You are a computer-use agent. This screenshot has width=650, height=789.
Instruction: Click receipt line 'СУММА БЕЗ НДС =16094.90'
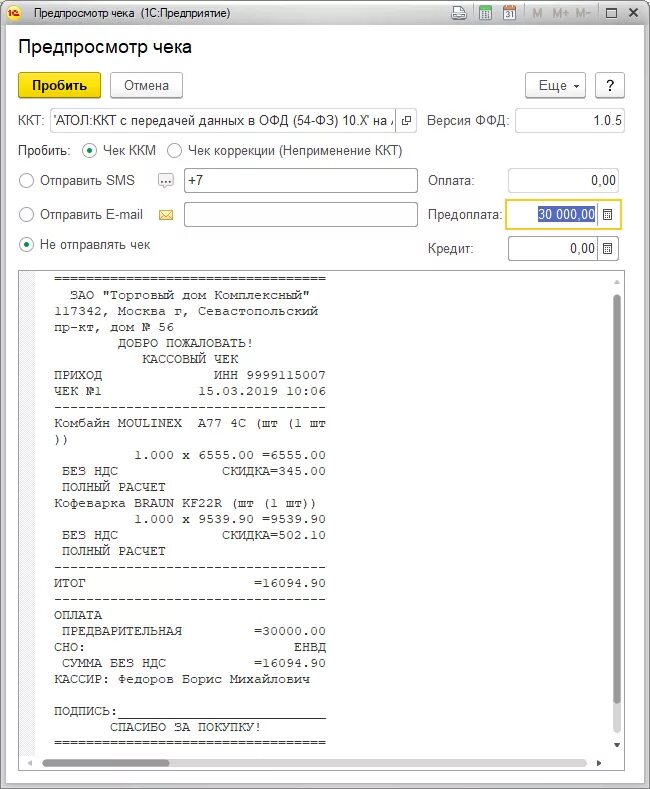(194, 663)
